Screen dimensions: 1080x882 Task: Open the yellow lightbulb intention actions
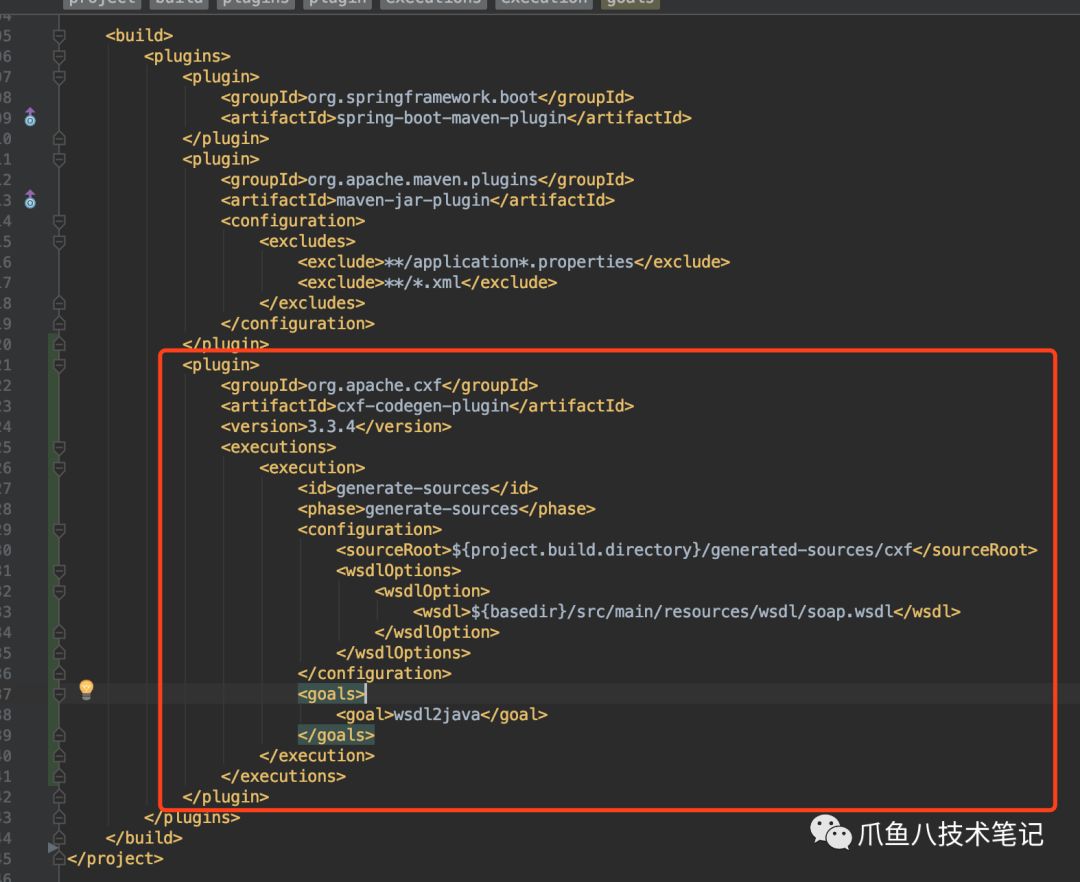tap(86, 690)
